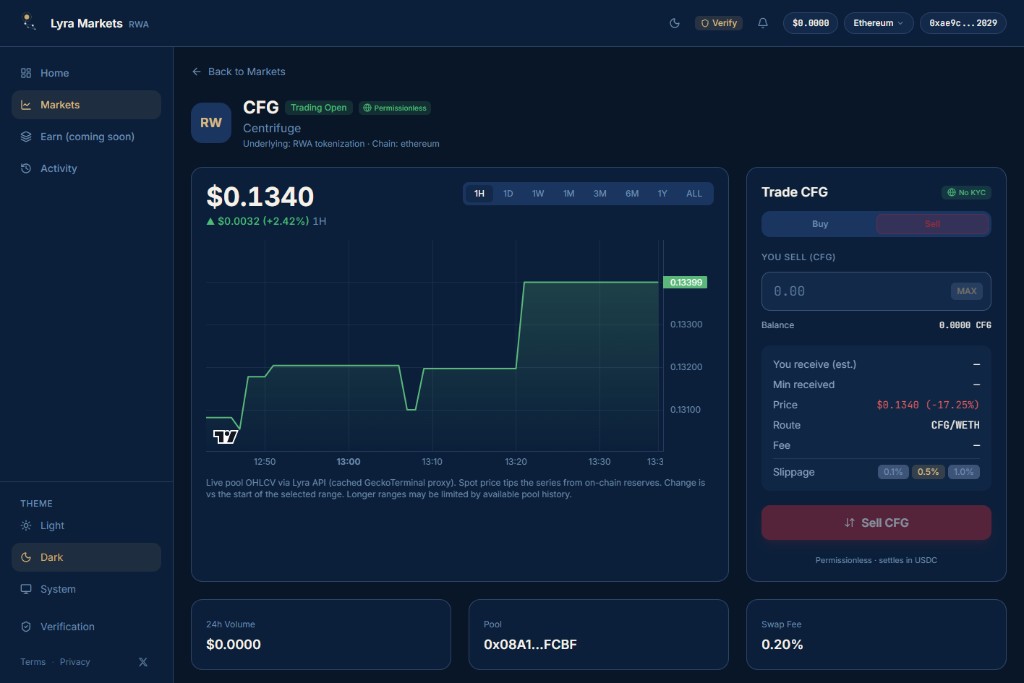Click the System theme monitor icon
The image size is (1024, 683).
(26, 589)
